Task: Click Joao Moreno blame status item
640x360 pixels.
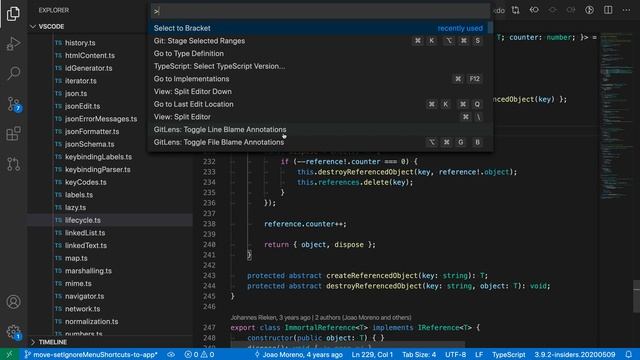Action: pos(298,354)
